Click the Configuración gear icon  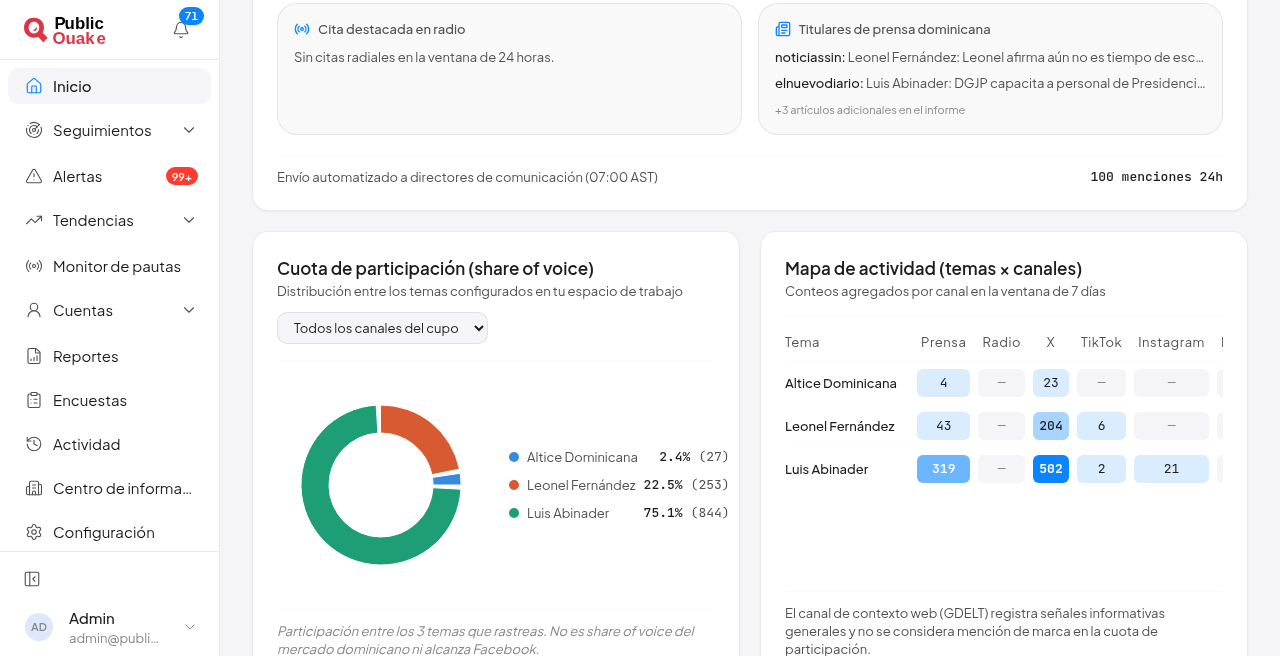pyautogui.click(x=34, y=532)
